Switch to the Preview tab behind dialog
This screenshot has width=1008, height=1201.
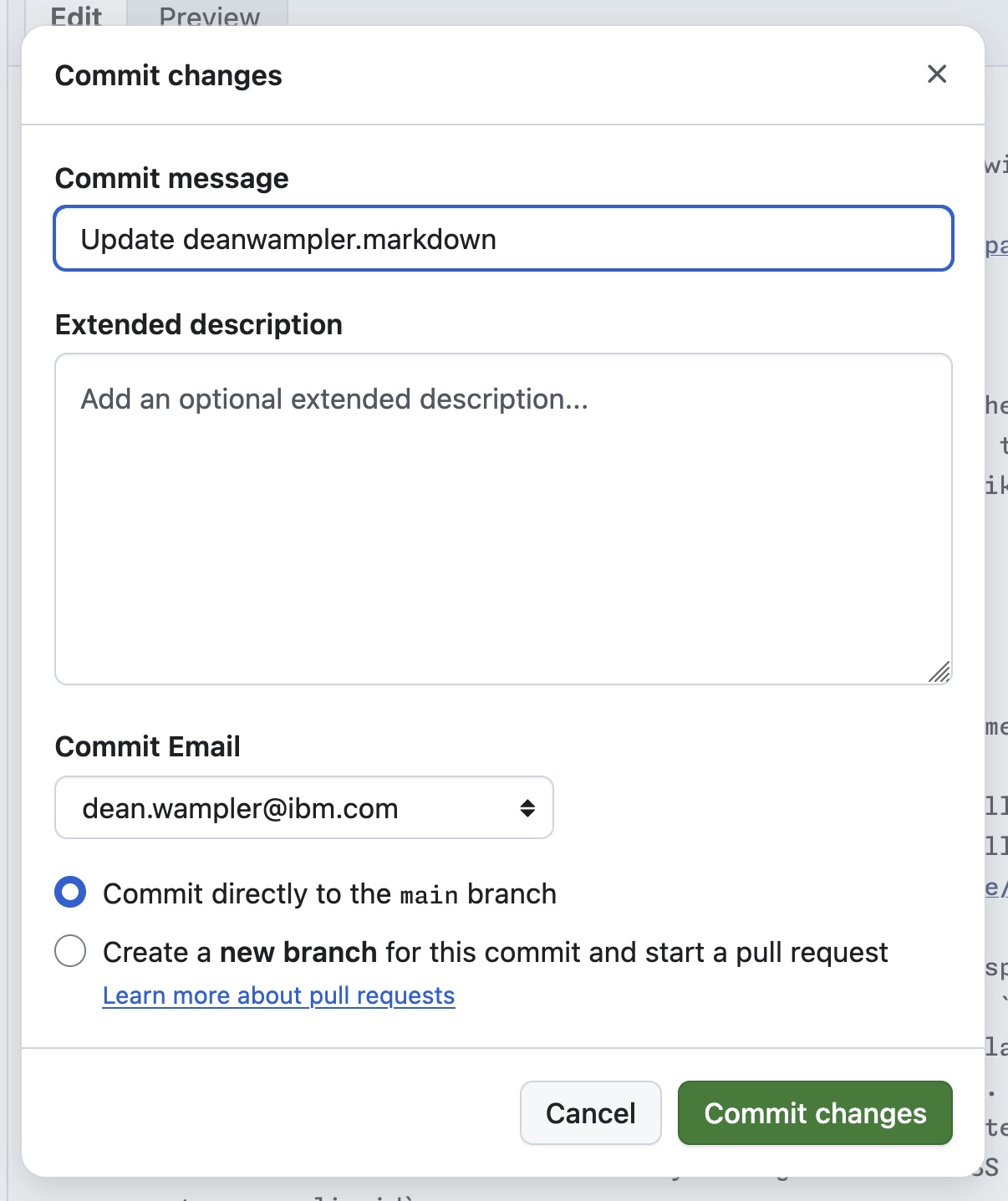[x=209, y=15]
